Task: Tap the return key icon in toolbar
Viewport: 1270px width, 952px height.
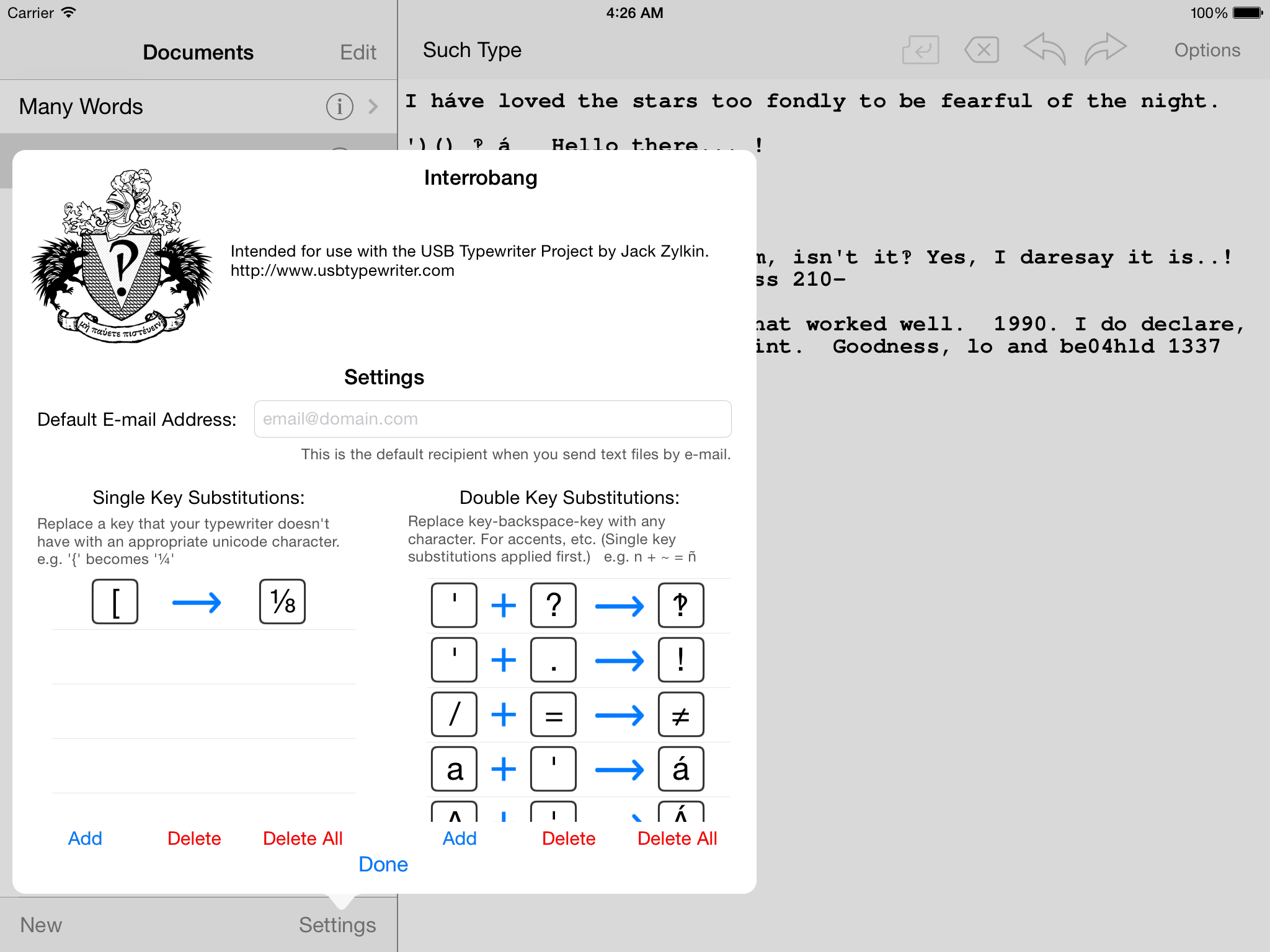Action: tap(920, 50)
